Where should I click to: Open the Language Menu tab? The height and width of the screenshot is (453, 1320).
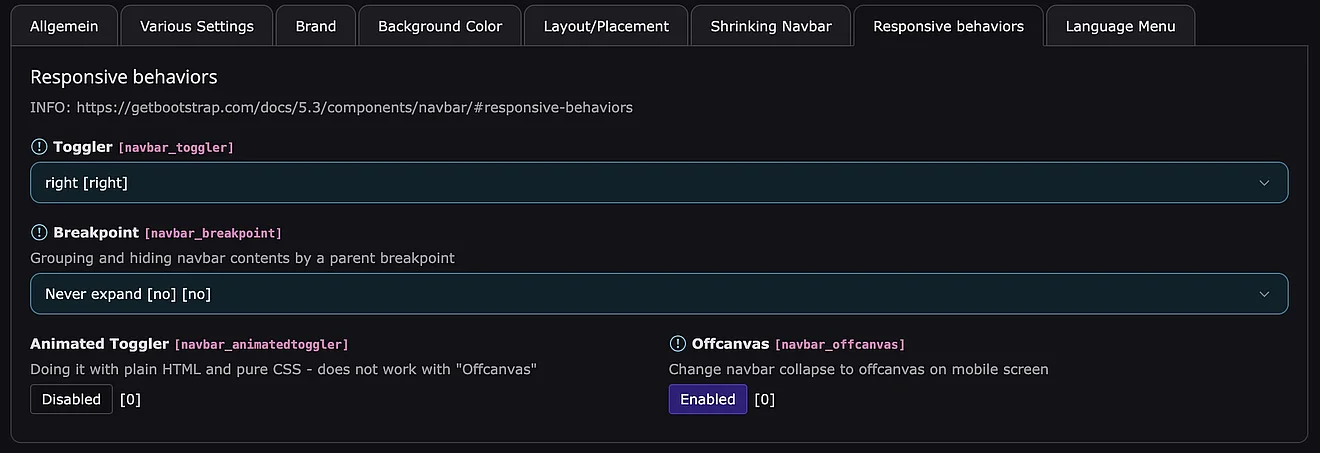1120,26
